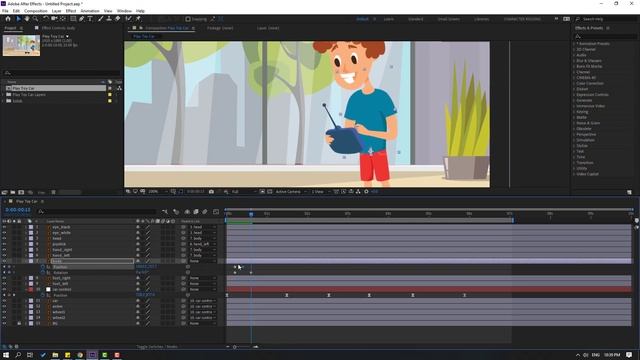Select the Zoom magnifier tool
The image size is (640, 360).
click(x=36, y=19)
